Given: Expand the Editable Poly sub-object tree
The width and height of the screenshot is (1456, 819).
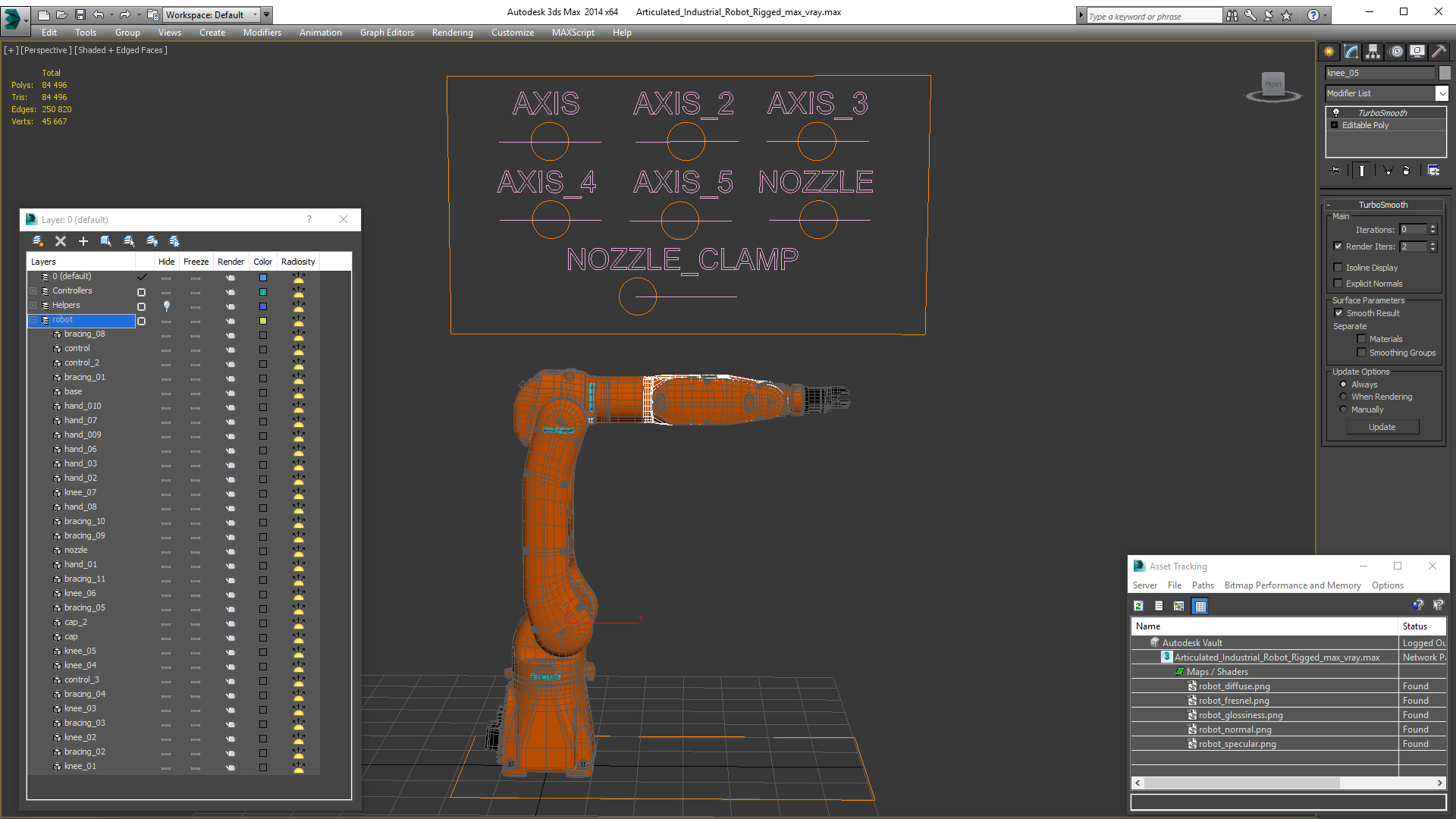Looking at the screenshot, I should pos(1335,125).
